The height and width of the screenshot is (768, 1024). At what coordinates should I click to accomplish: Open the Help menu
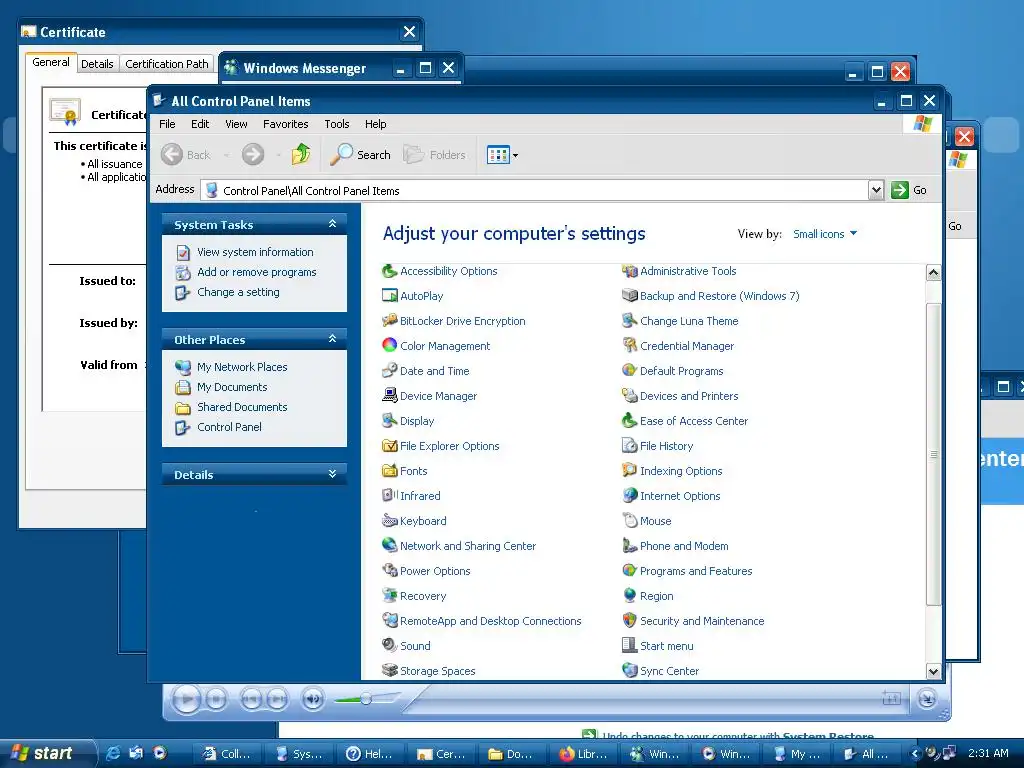coord(376,124)
